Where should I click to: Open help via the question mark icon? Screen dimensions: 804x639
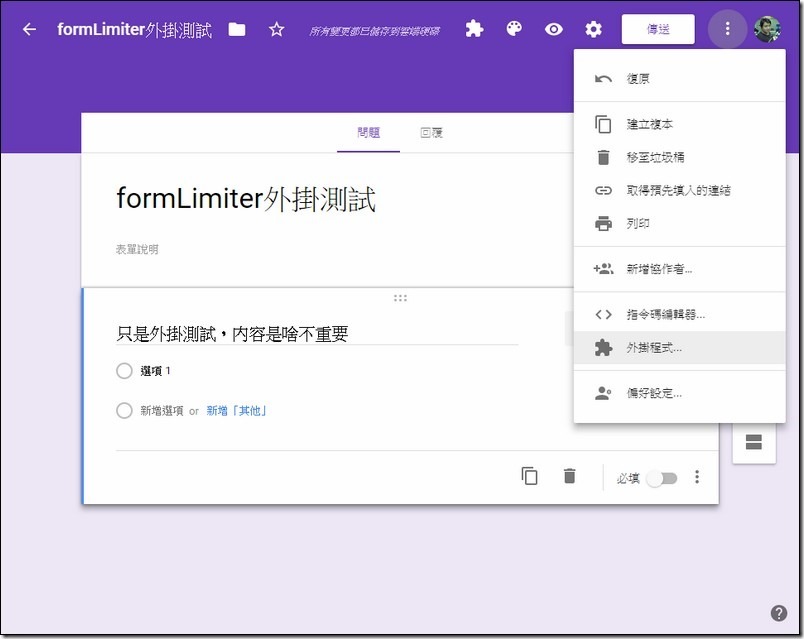coord(778,613)
